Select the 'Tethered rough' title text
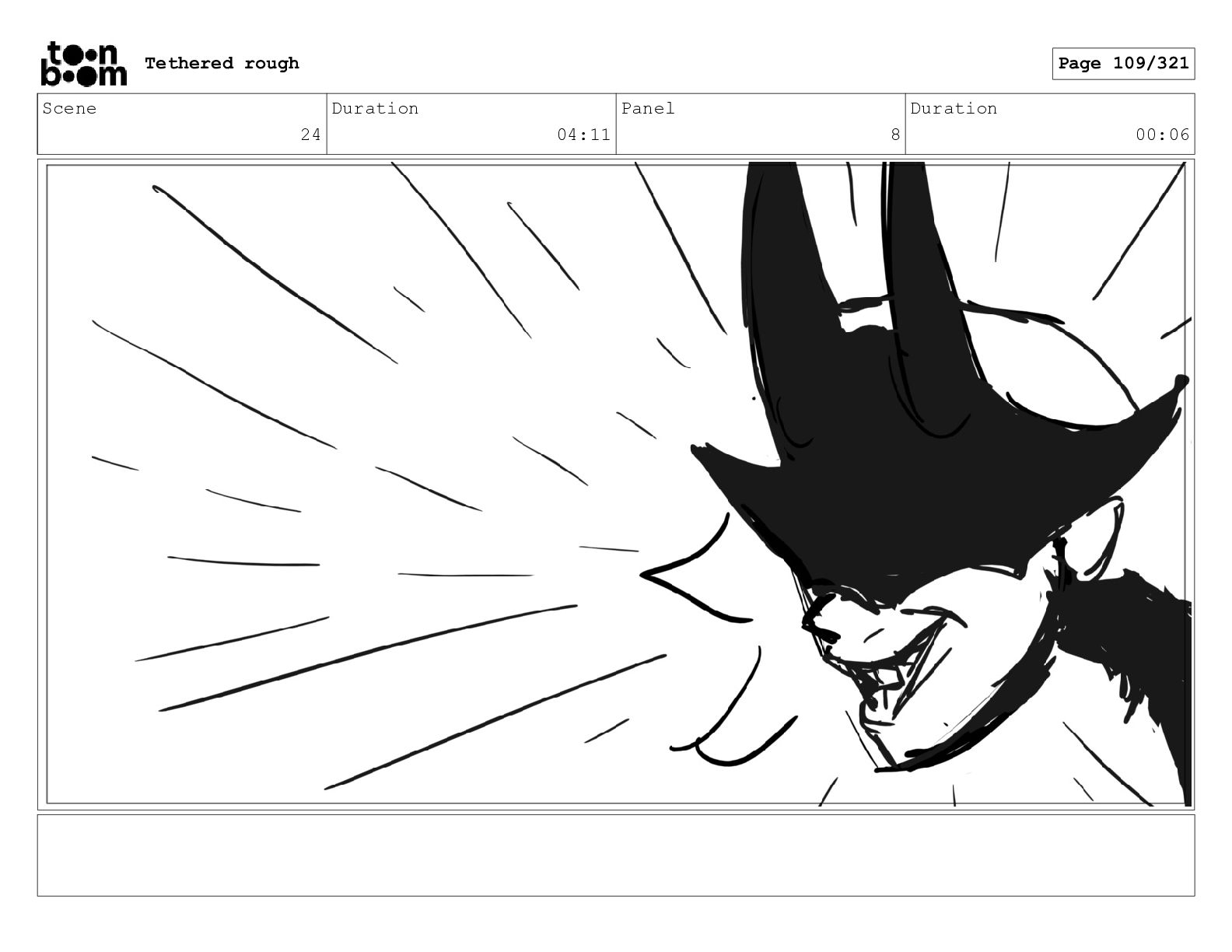The width and height of the screenshot is (1232, 952). (222, 63)
